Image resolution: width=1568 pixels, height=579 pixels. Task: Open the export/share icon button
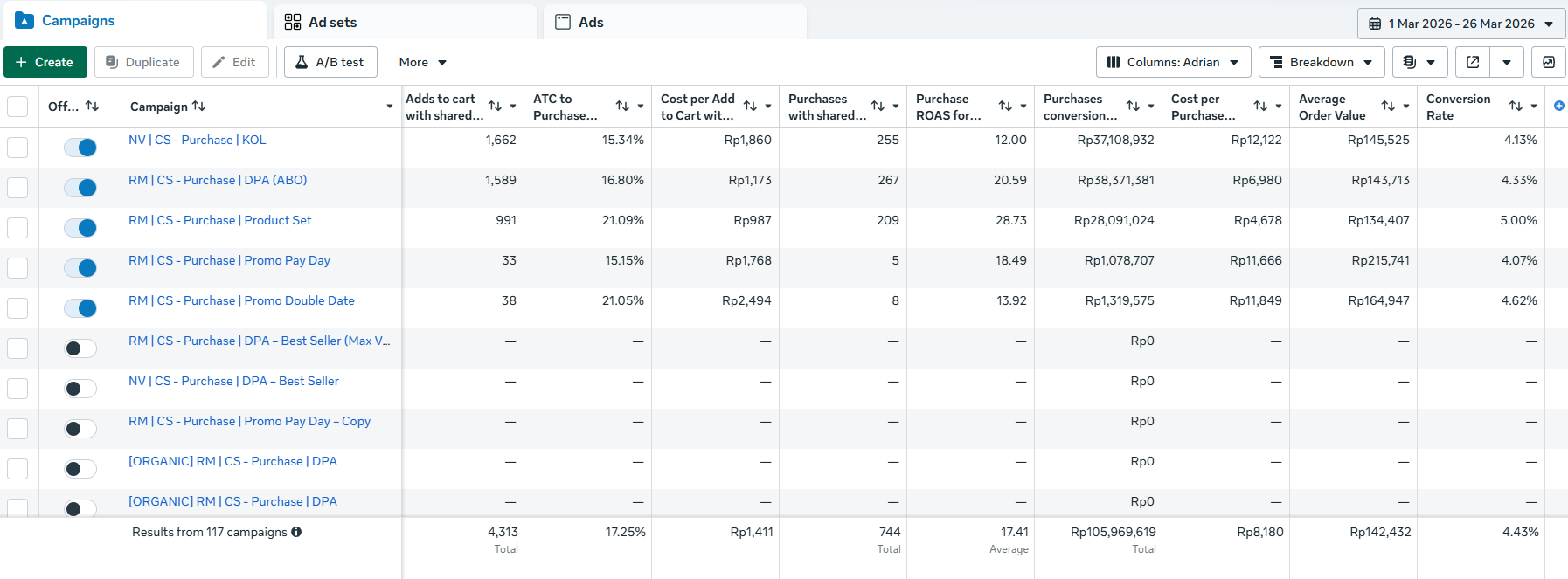pos(1473,62)
